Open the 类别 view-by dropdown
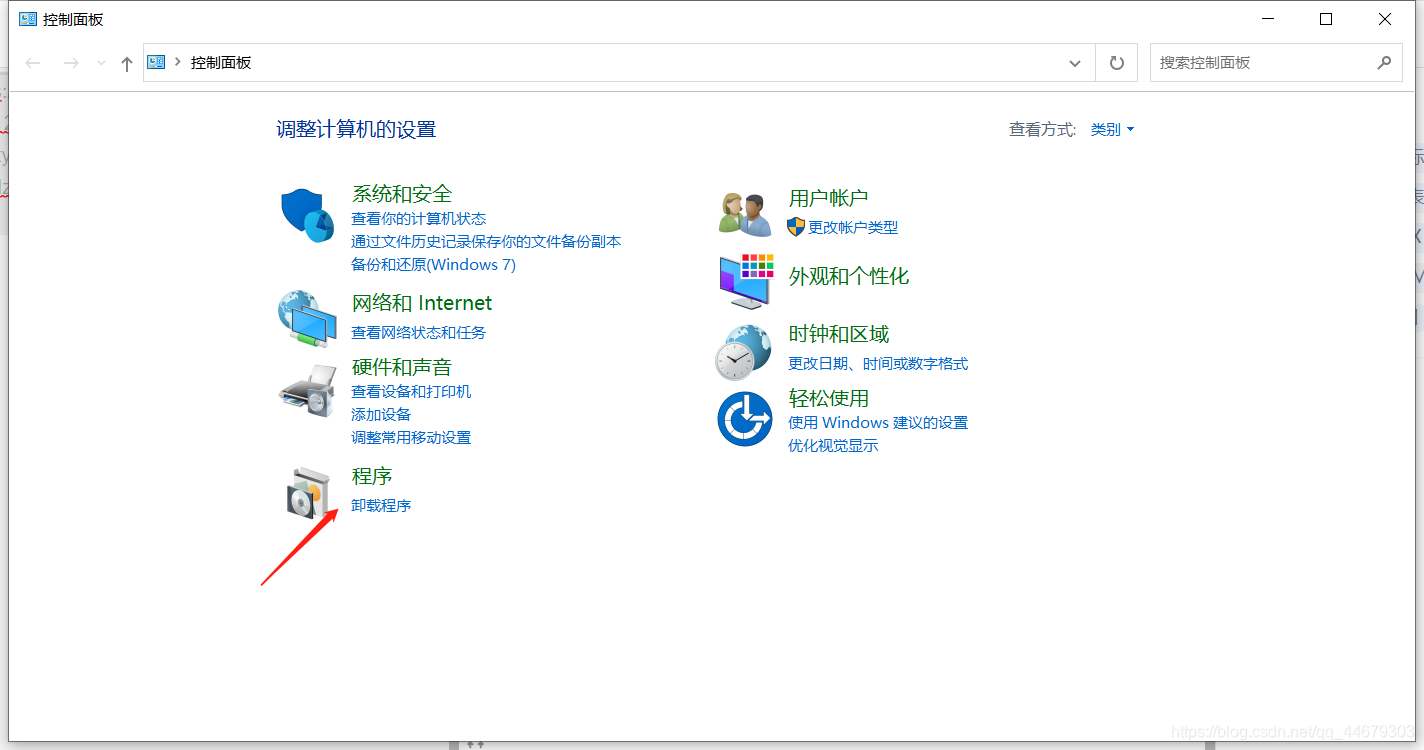The width and height of the screenshot is (1424, 750). pos(1112,129)
